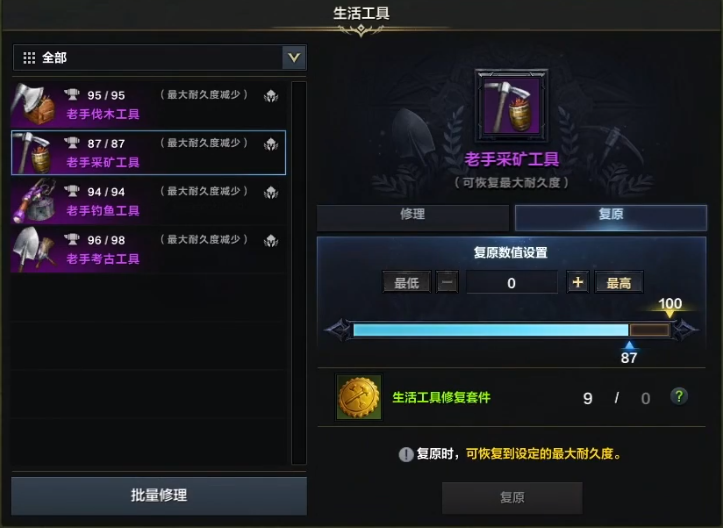Select the 老手伐木工具 axe icon
The height and width of the screenshot is (528, 723).
(x=34, y=104)
